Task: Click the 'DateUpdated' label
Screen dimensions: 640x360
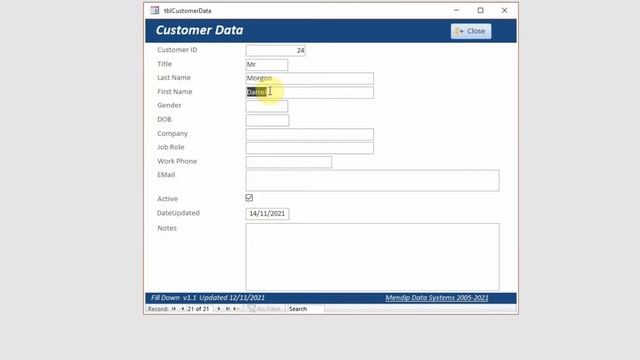Action: (178, 213)
